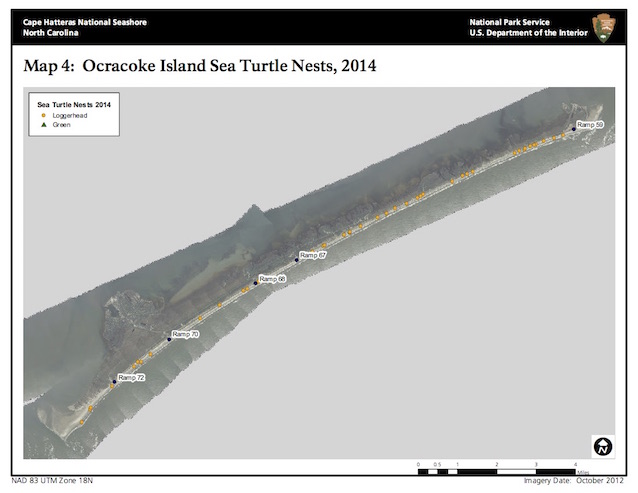Click the 'Loggerhead' legend label
Screen dimensions: 638x493
coord(70,116)
